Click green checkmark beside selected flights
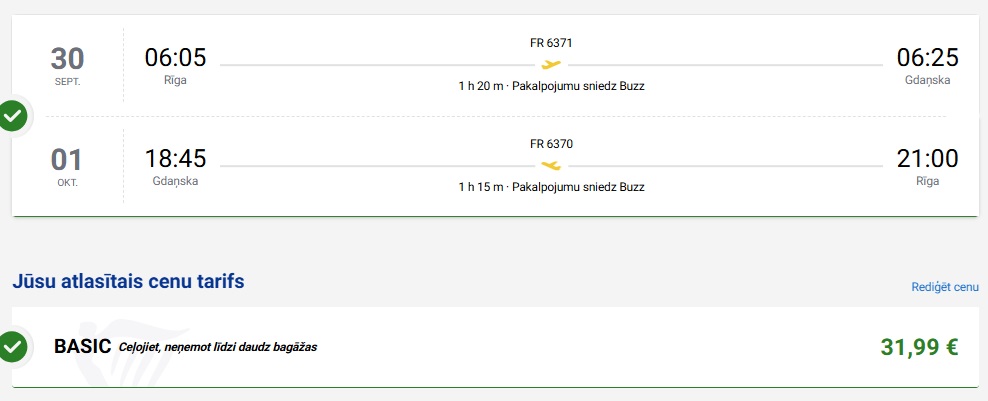The image size is (988, 401). click(13, 116)
